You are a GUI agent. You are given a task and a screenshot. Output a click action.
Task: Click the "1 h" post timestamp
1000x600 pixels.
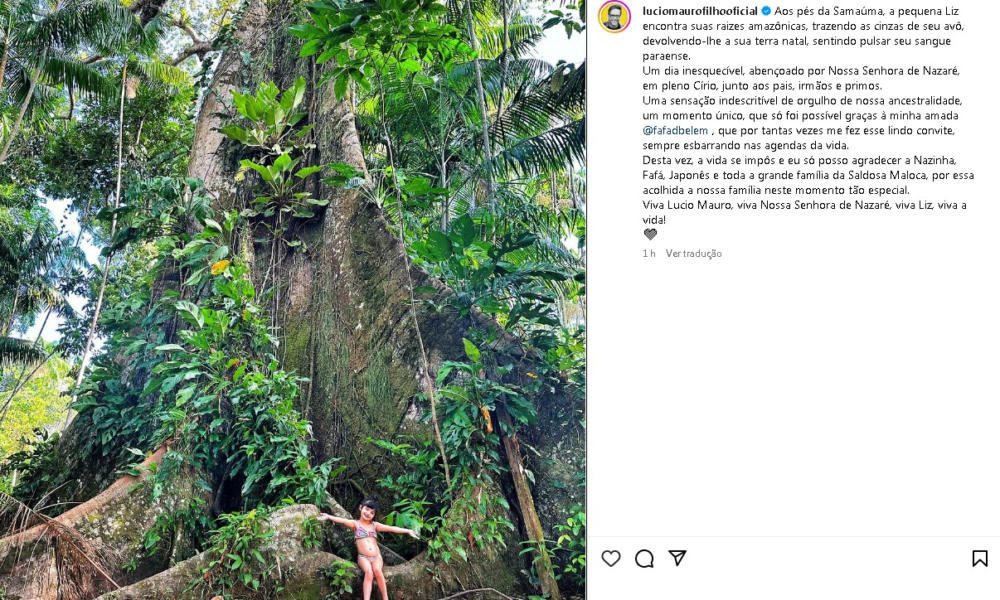[x=649, y=254]
